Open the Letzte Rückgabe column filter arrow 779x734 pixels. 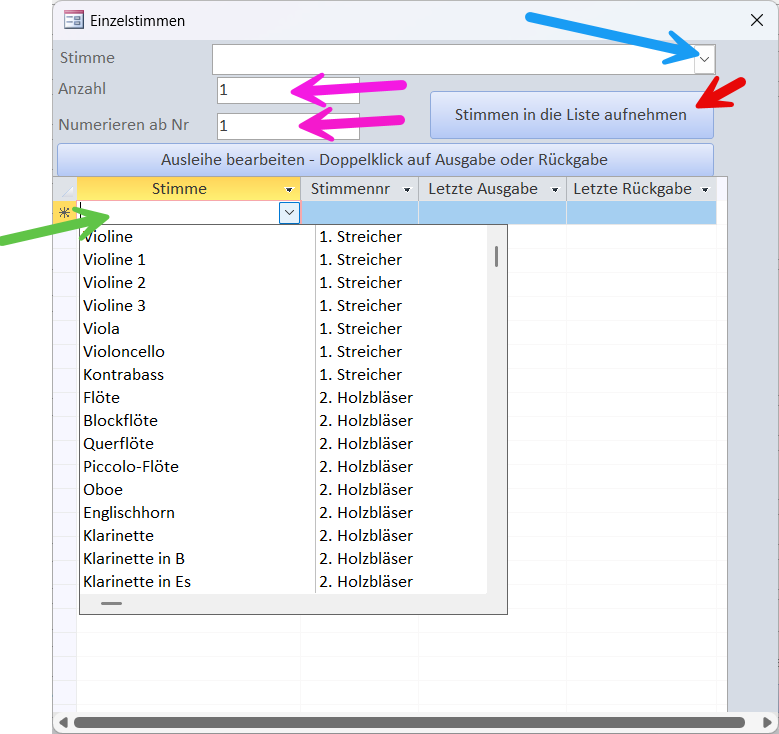(x=704, y=190)
